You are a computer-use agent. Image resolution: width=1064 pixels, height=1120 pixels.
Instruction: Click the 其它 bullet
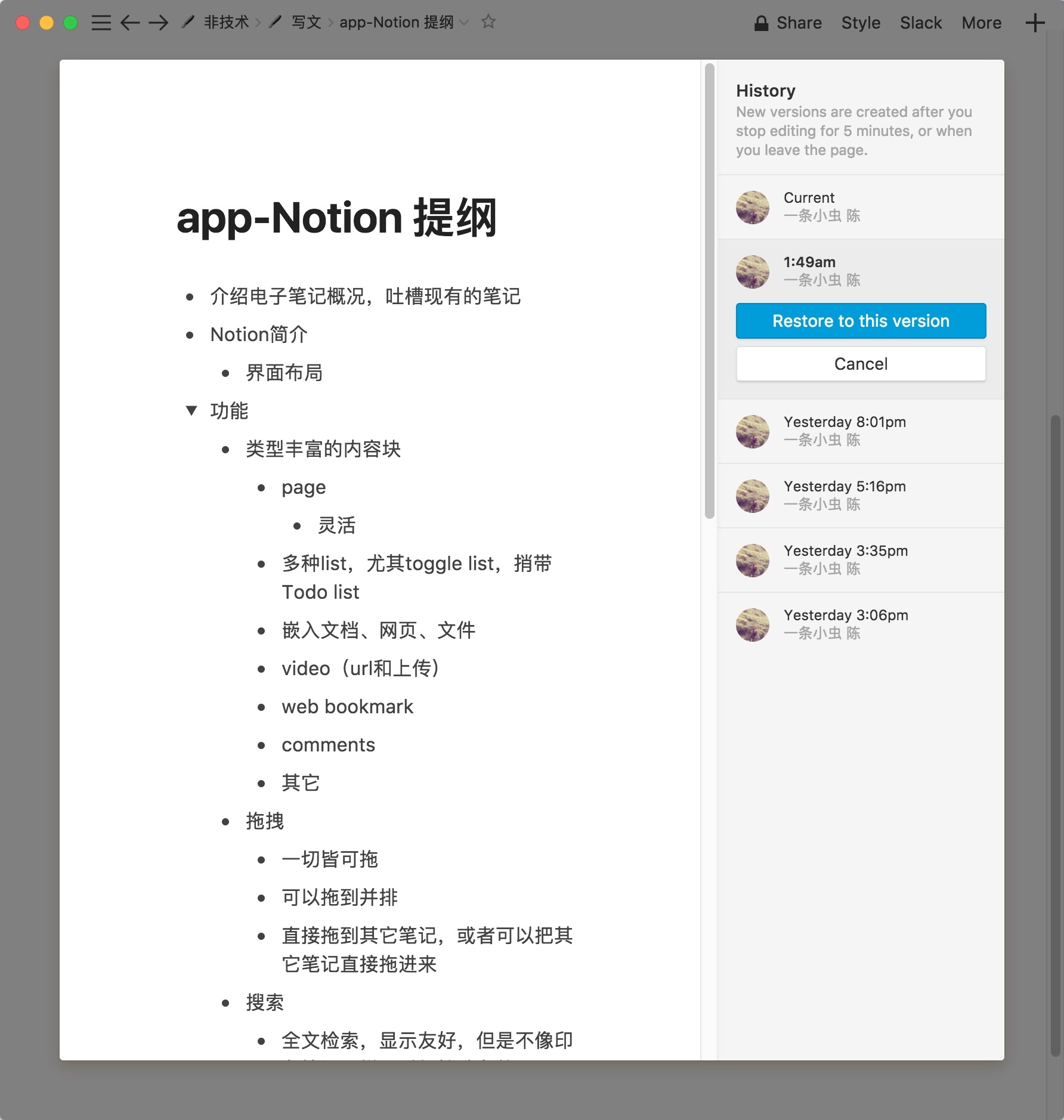click(301, 783)
